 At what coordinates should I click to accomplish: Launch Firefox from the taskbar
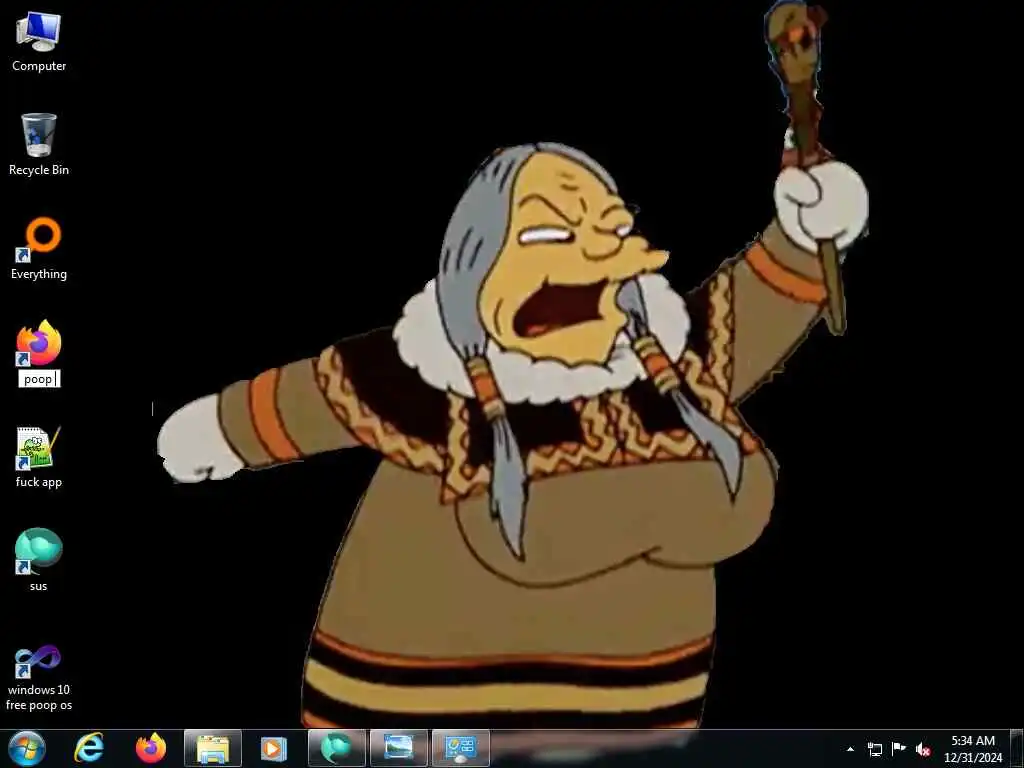(151, 748)
